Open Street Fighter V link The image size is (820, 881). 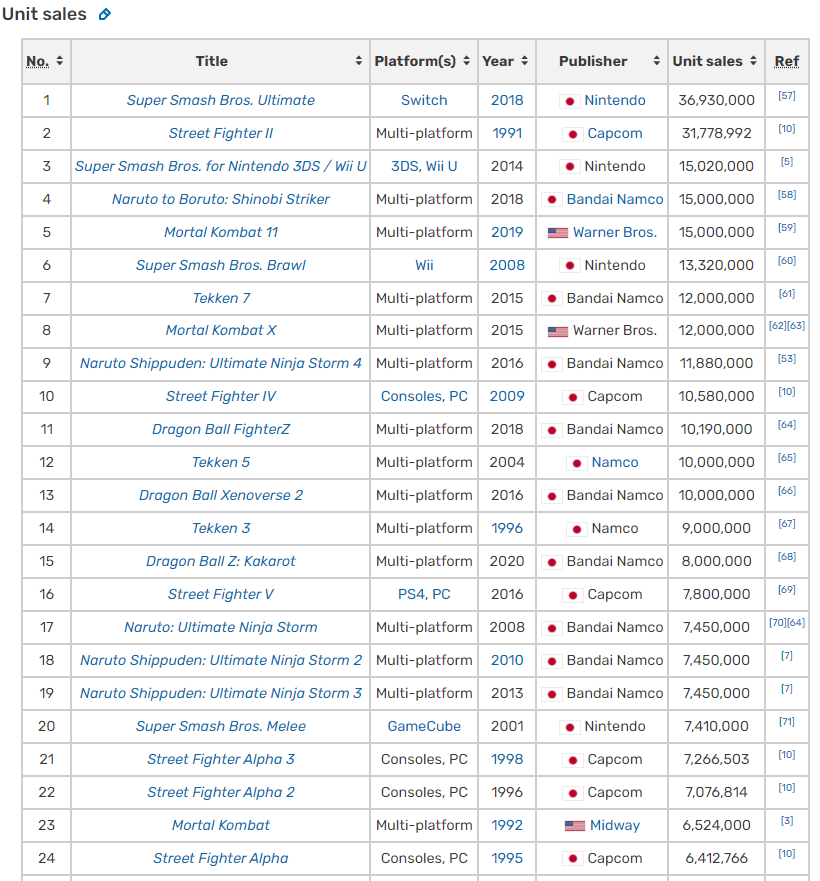point(220,594)
